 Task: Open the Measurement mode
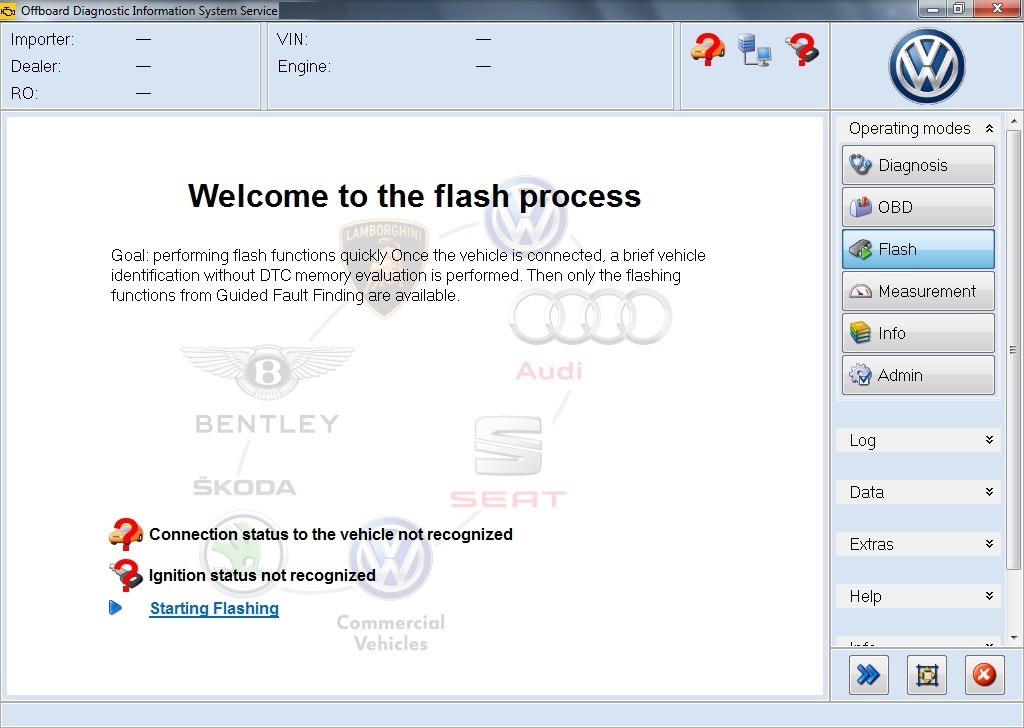pyautogui.click(x=918, y=291)
